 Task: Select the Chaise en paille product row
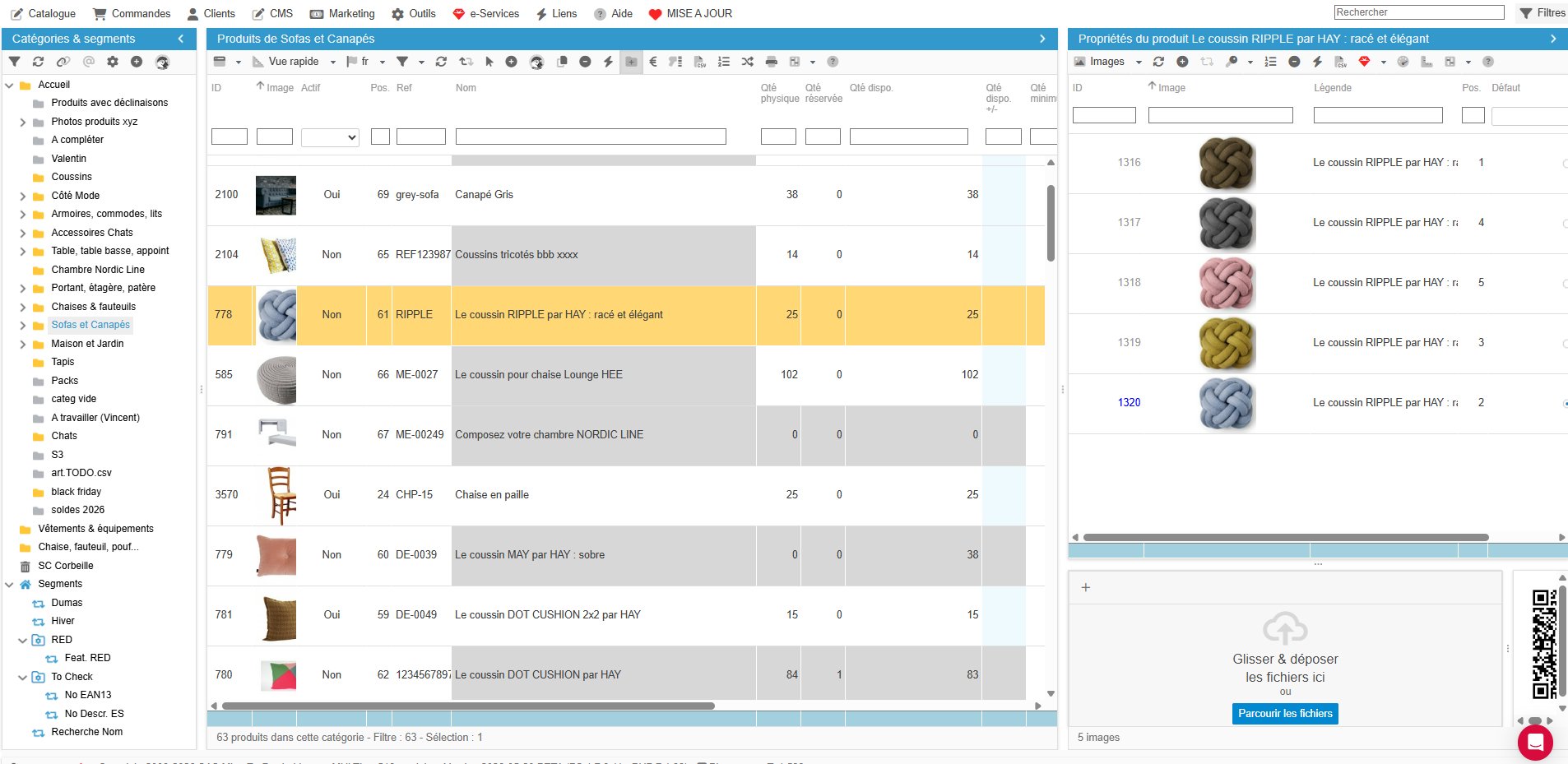pos(626,495)
